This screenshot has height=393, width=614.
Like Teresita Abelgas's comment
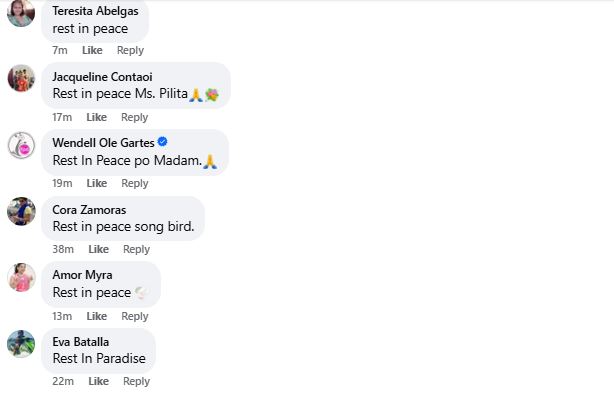[x=92, y=50]
